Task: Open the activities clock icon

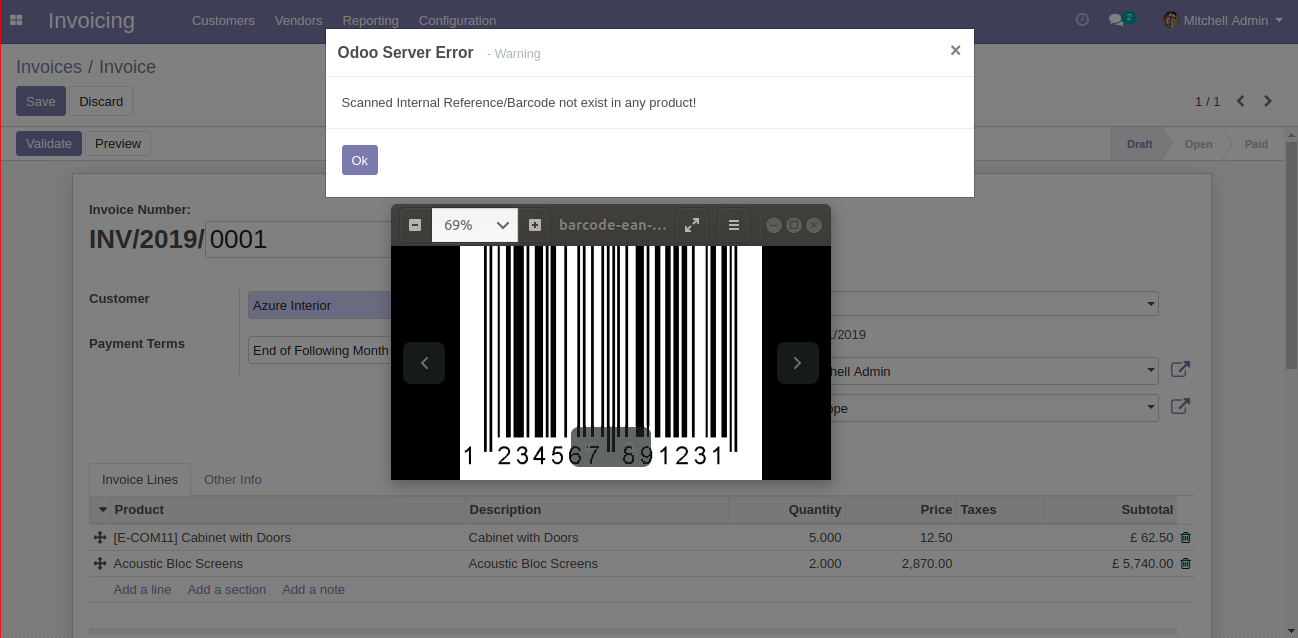Action: tap(1082, 20)
